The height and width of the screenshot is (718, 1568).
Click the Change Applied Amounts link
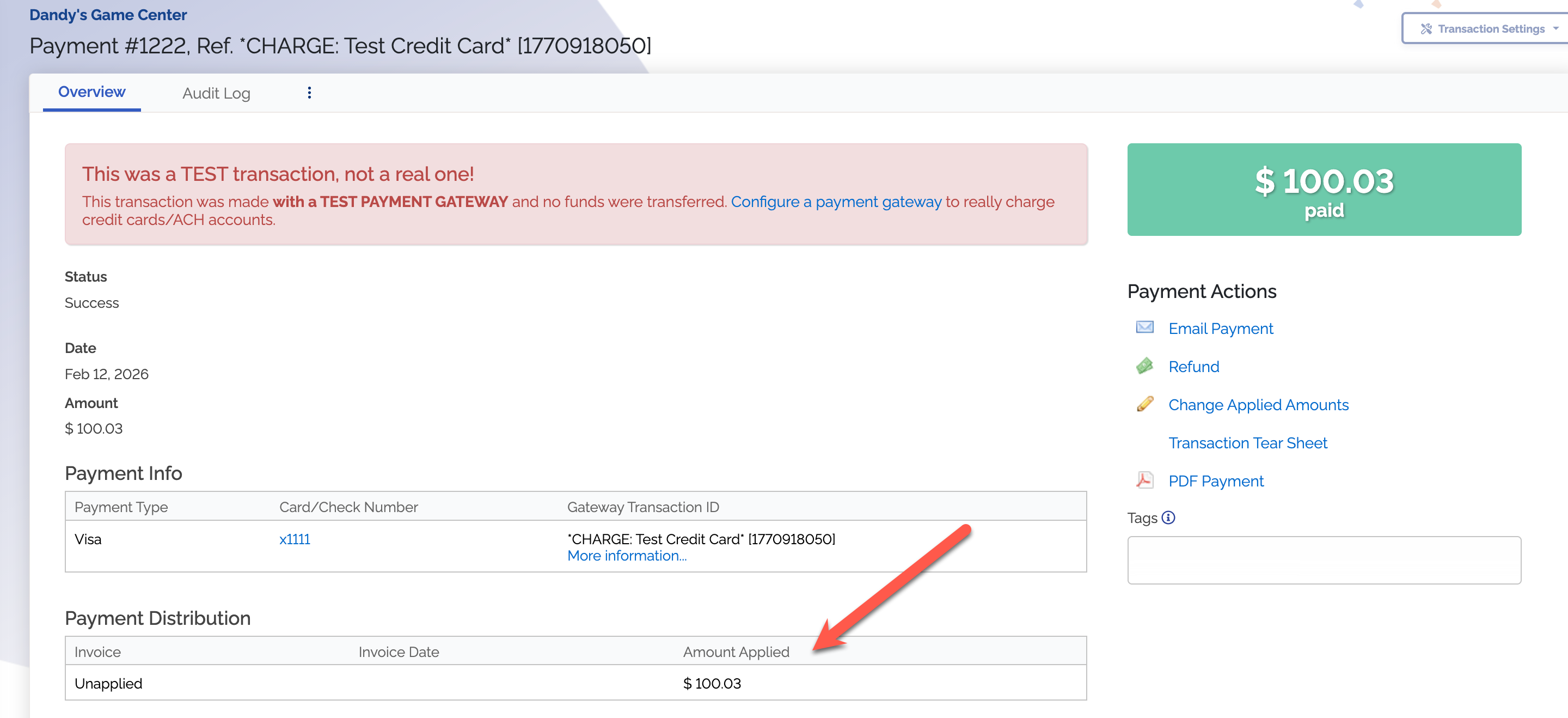(1258, 405)
